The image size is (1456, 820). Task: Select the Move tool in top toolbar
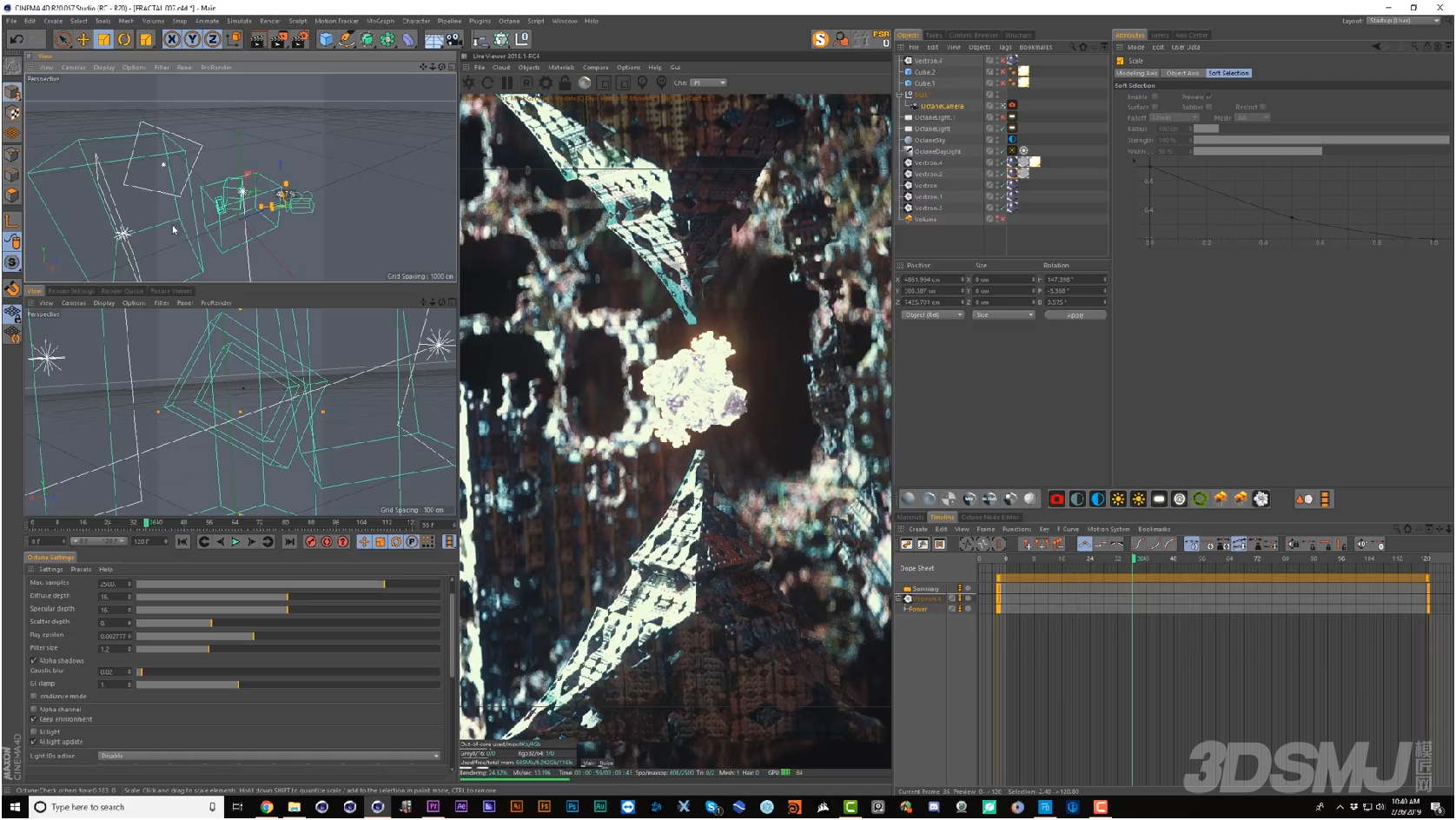point(83,39)
